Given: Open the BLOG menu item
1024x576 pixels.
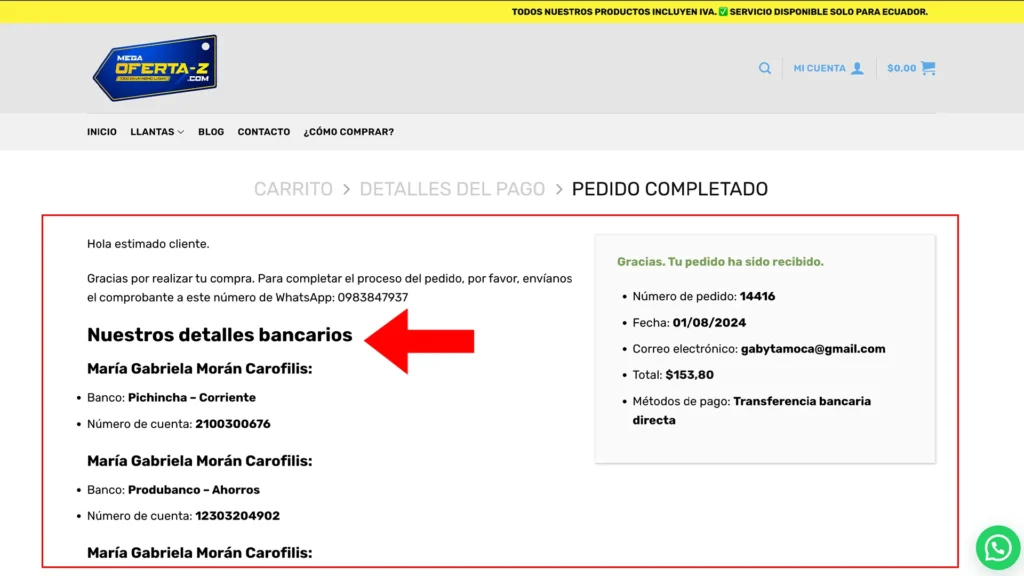Looking at the screenshot, I should pos(211,132).
